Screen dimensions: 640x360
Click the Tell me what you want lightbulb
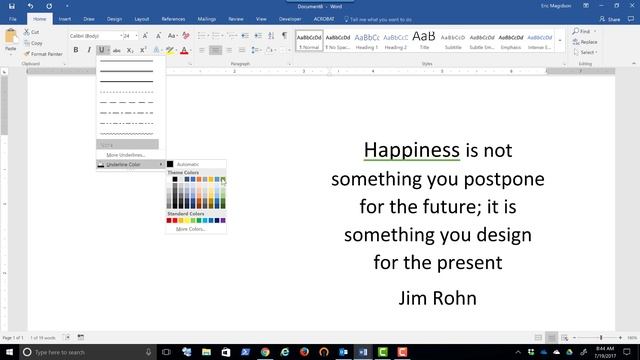347,19
